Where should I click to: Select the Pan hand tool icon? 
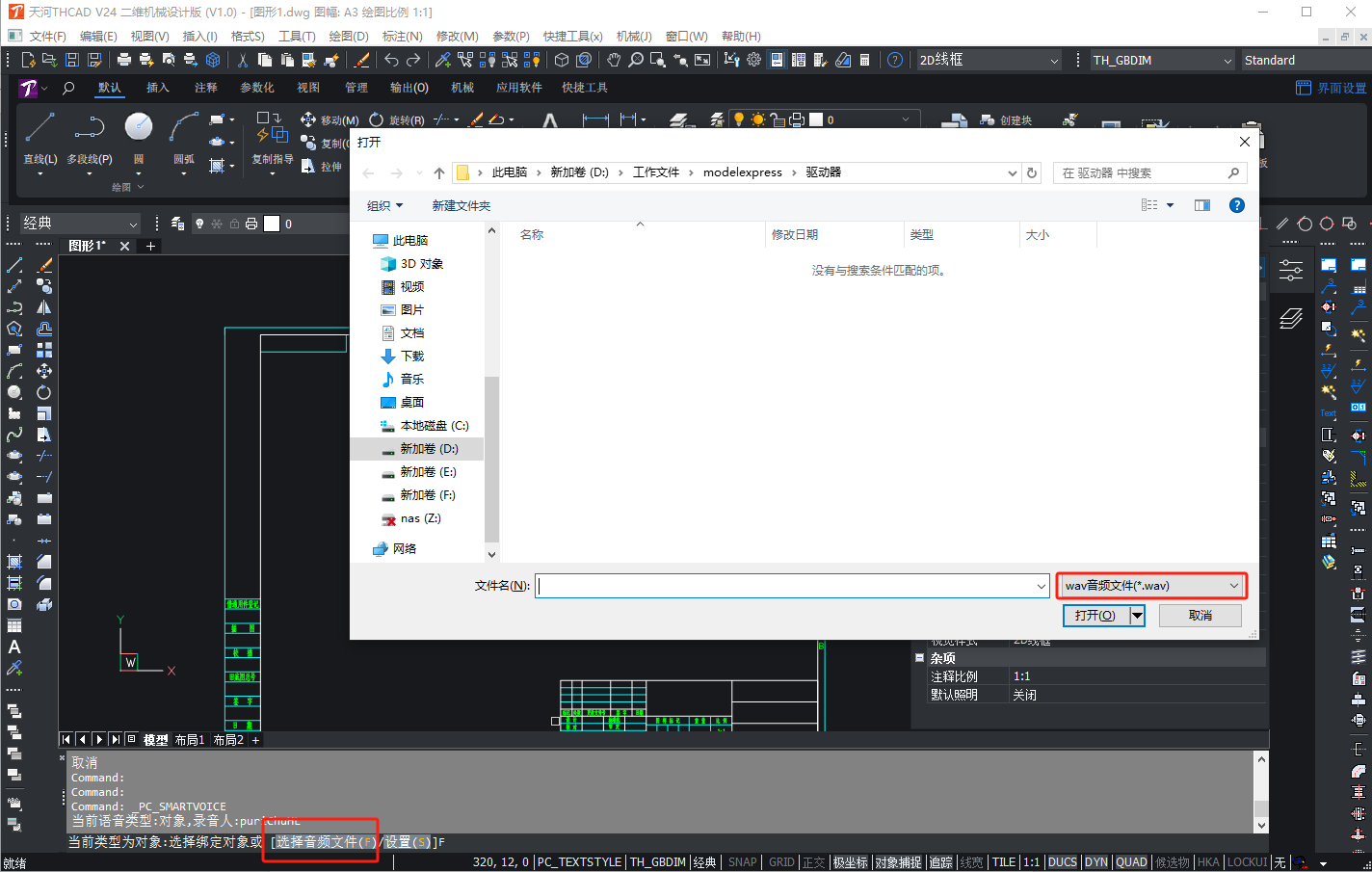(614, 60)
